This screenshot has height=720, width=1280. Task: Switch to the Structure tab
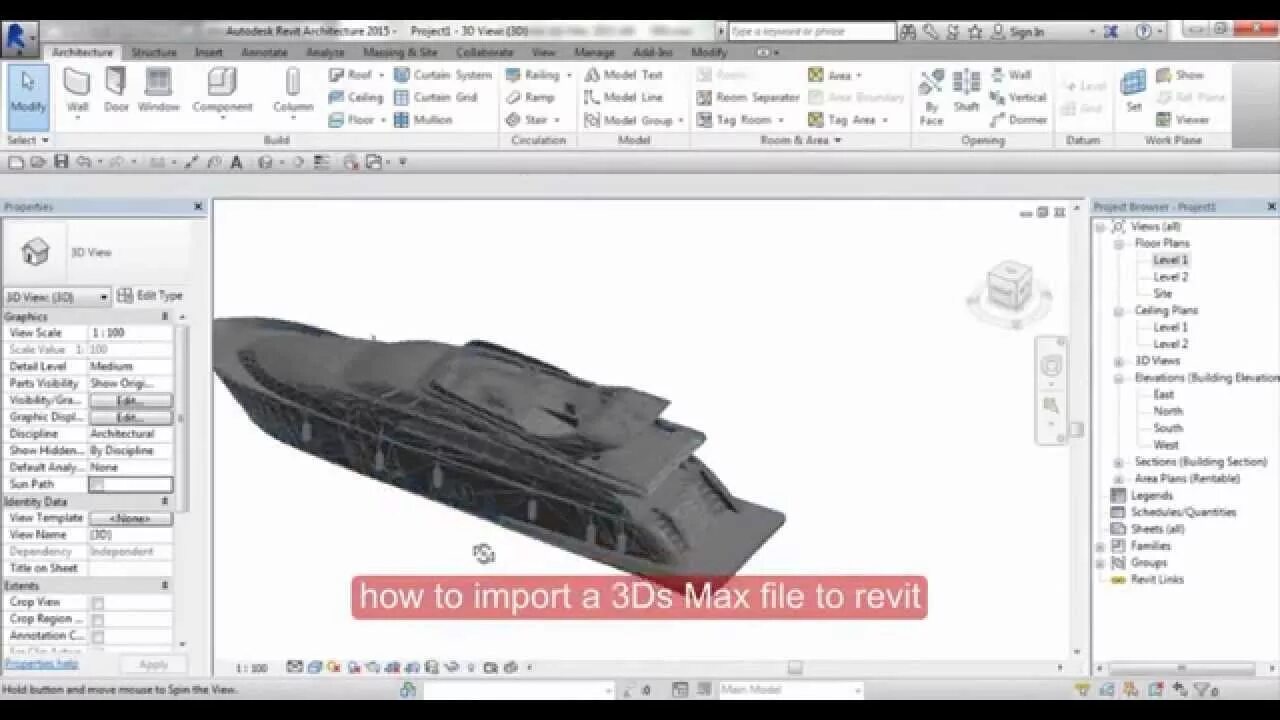pos(154,52)
